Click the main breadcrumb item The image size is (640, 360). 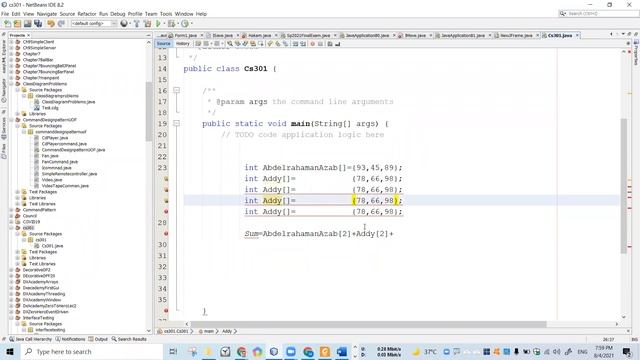[208, 331]
